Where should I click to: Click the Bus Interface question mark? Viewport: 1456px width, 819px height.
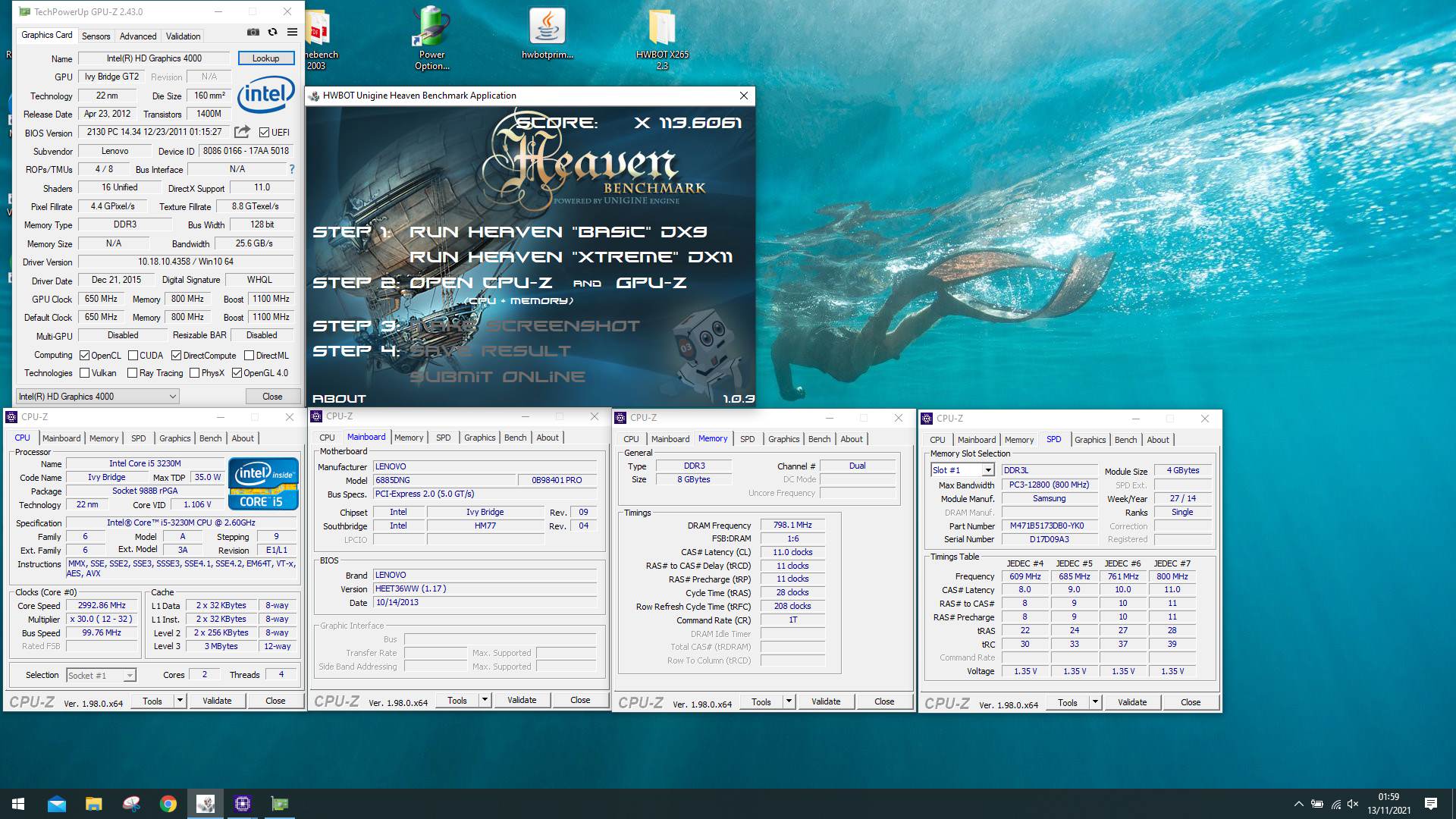[292, 169]
